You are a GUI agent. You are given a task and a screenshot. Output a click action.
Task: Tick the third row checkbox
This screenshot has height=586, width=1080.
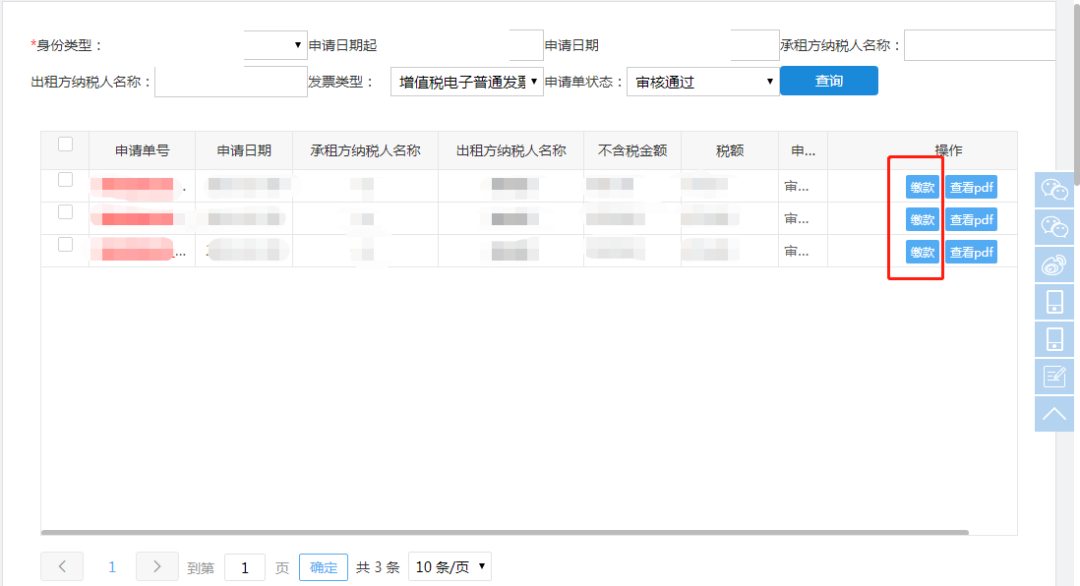[65, 244]
